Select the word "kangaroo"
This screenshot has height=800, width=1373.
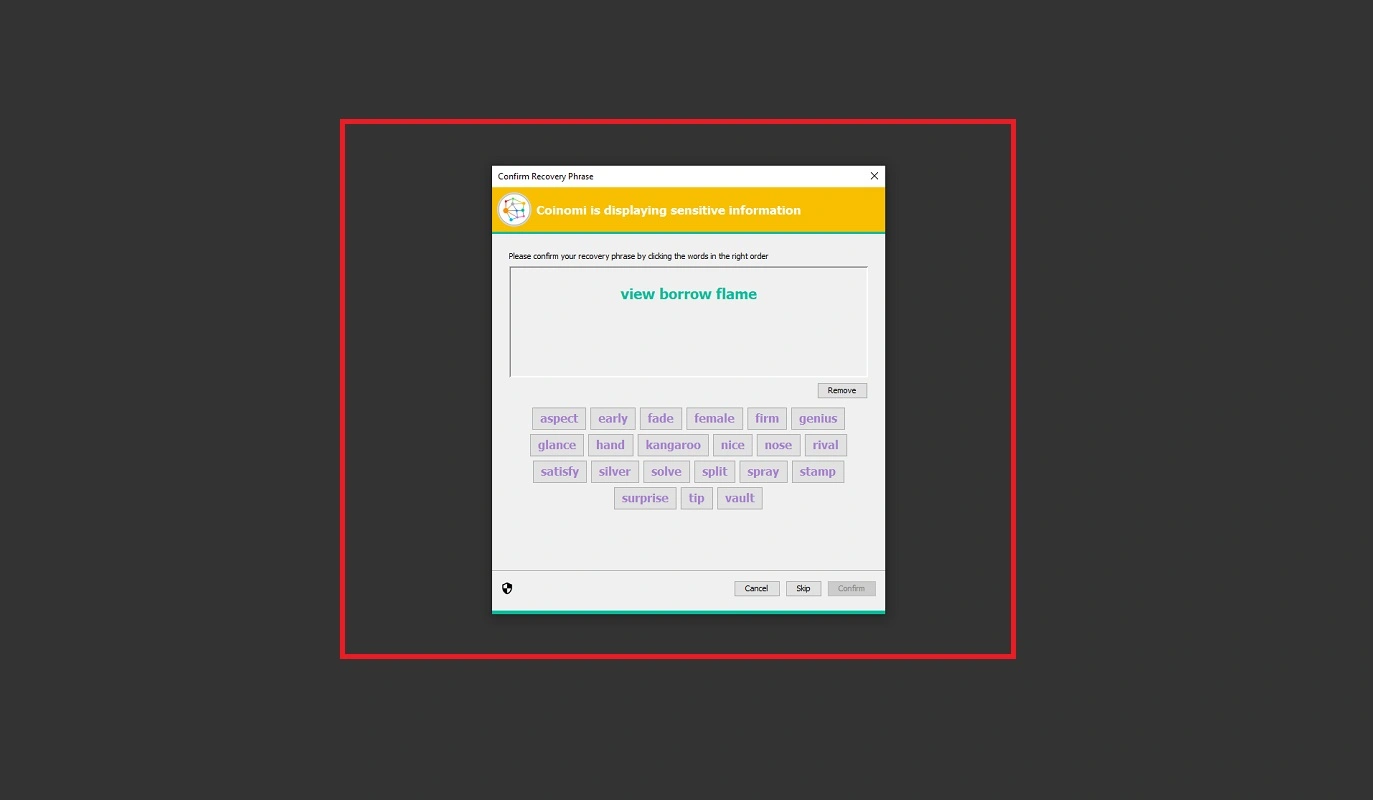[x=673, y=445]
